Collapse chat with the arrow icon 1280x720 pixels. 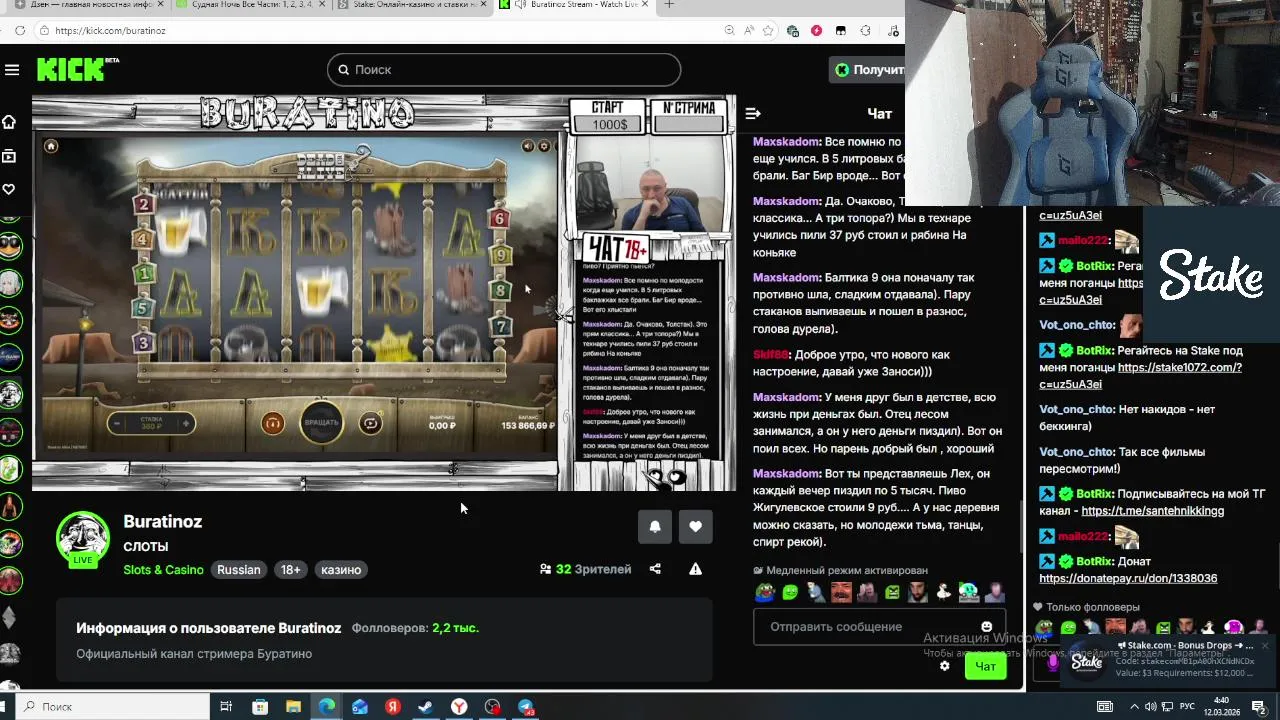pyautogui.click(x=753, y=114)
